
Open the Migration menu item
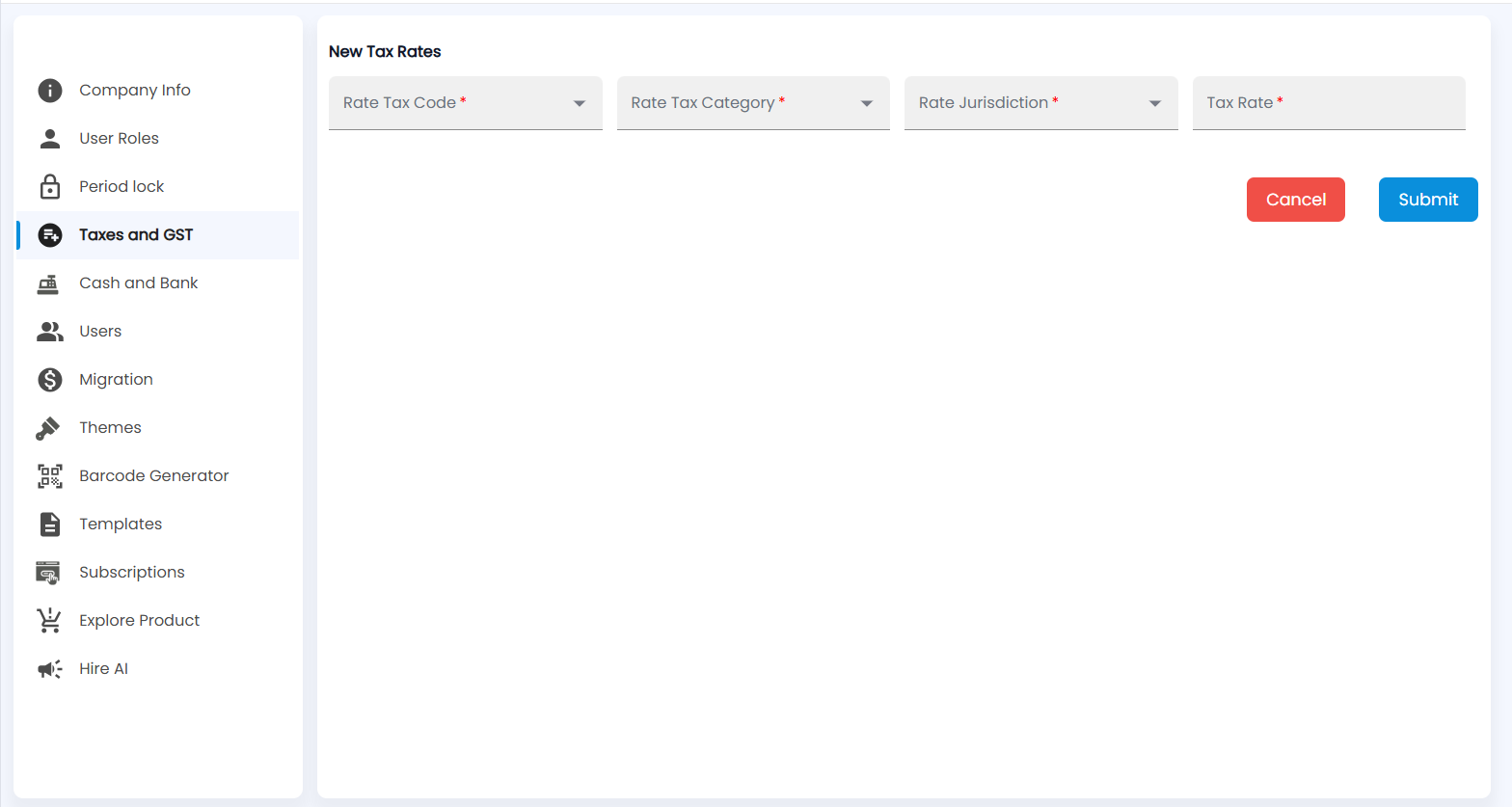[x=158, y=380]
